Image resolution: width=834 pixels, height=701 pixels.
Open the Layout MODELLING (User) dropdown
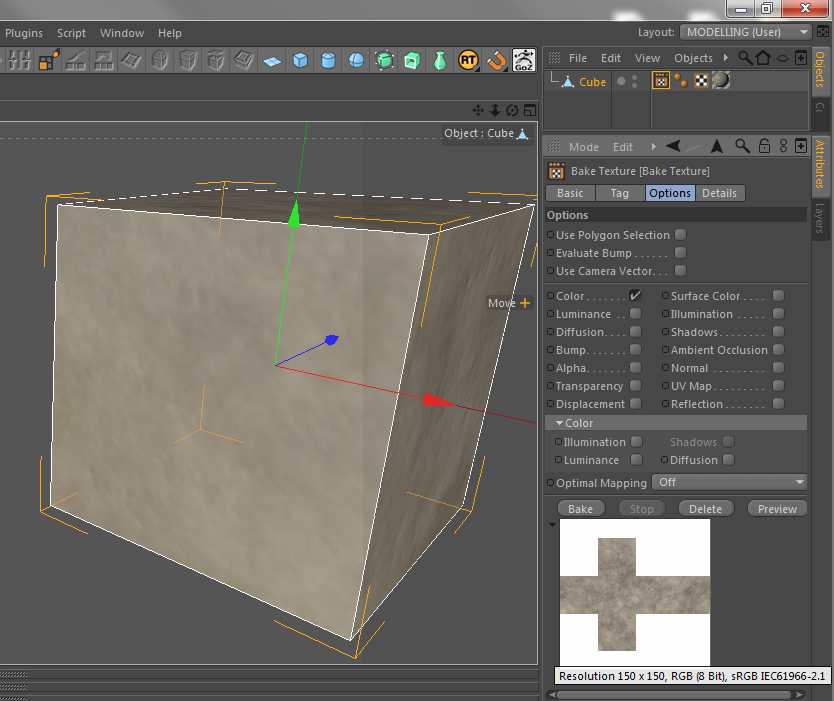point(746,32)
